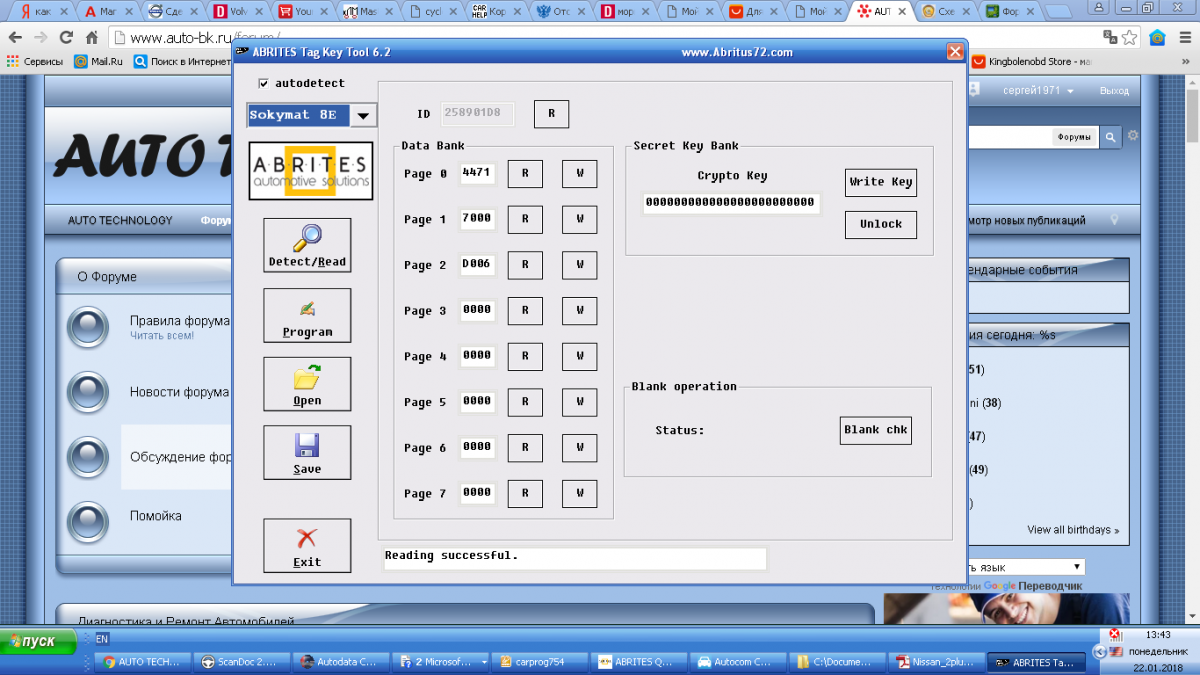Write Page 2 with its W button
Screen dimensions: 1200x675
pos(579,265)
